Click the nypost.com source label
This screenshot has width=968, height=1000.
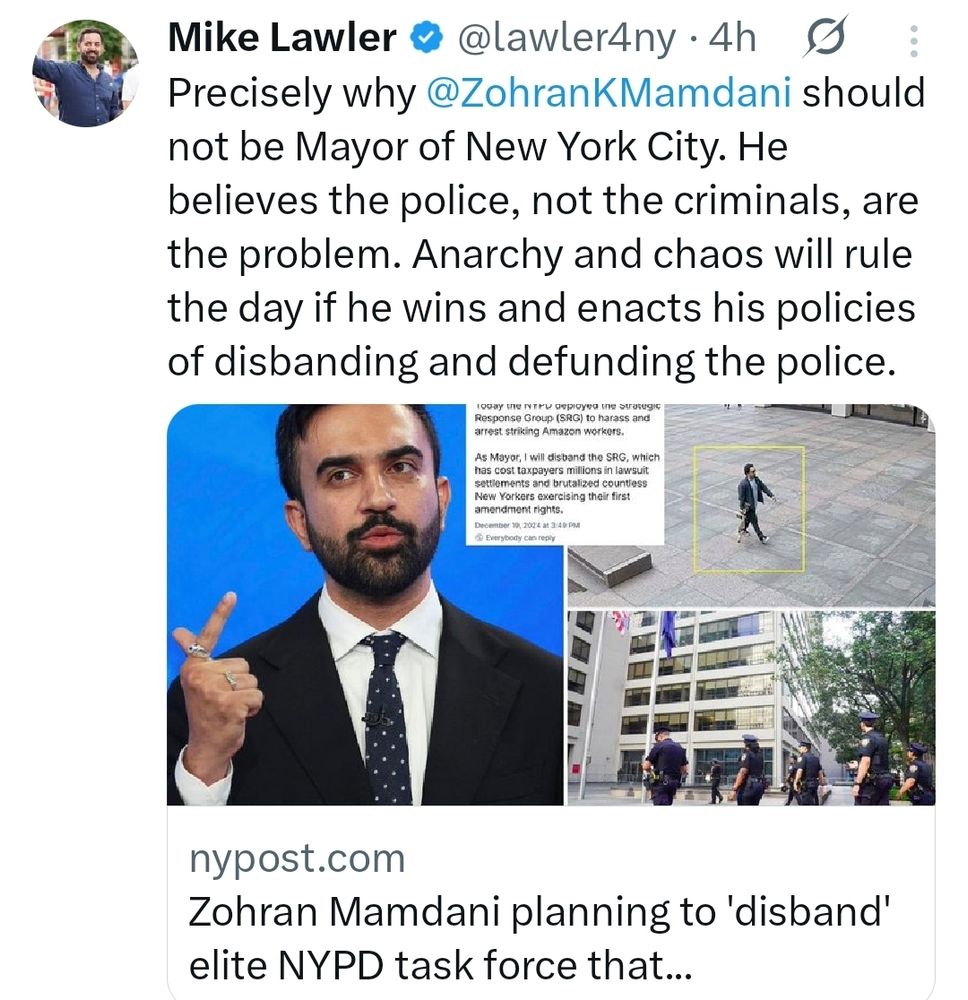[297, 859]
